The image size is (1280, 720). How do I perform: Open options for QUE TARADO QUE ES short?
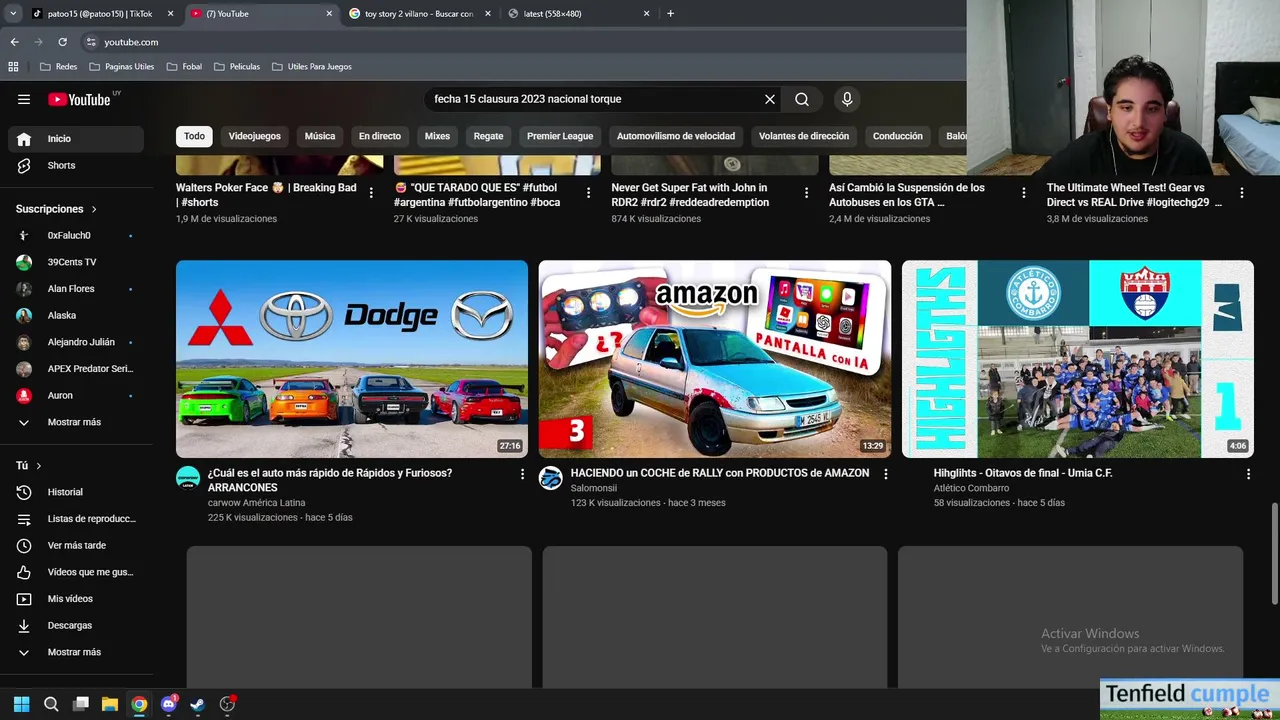(588, 193)
